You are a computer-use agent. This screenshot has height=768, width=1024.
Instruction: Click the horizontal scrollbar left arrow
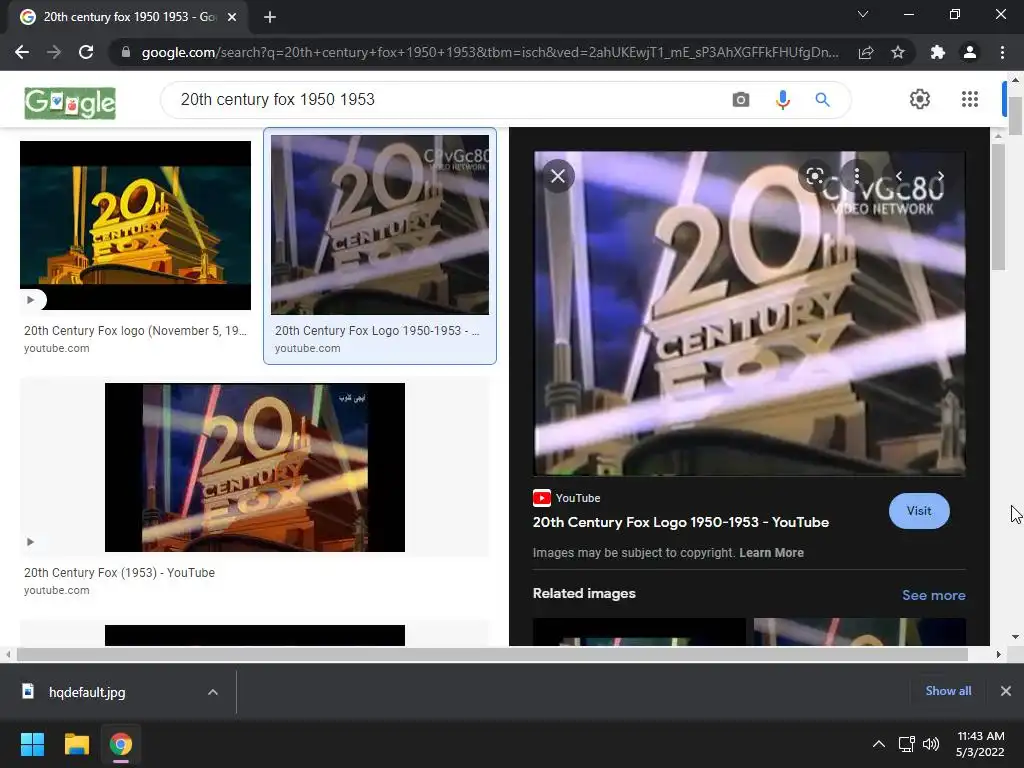point(8,654)
